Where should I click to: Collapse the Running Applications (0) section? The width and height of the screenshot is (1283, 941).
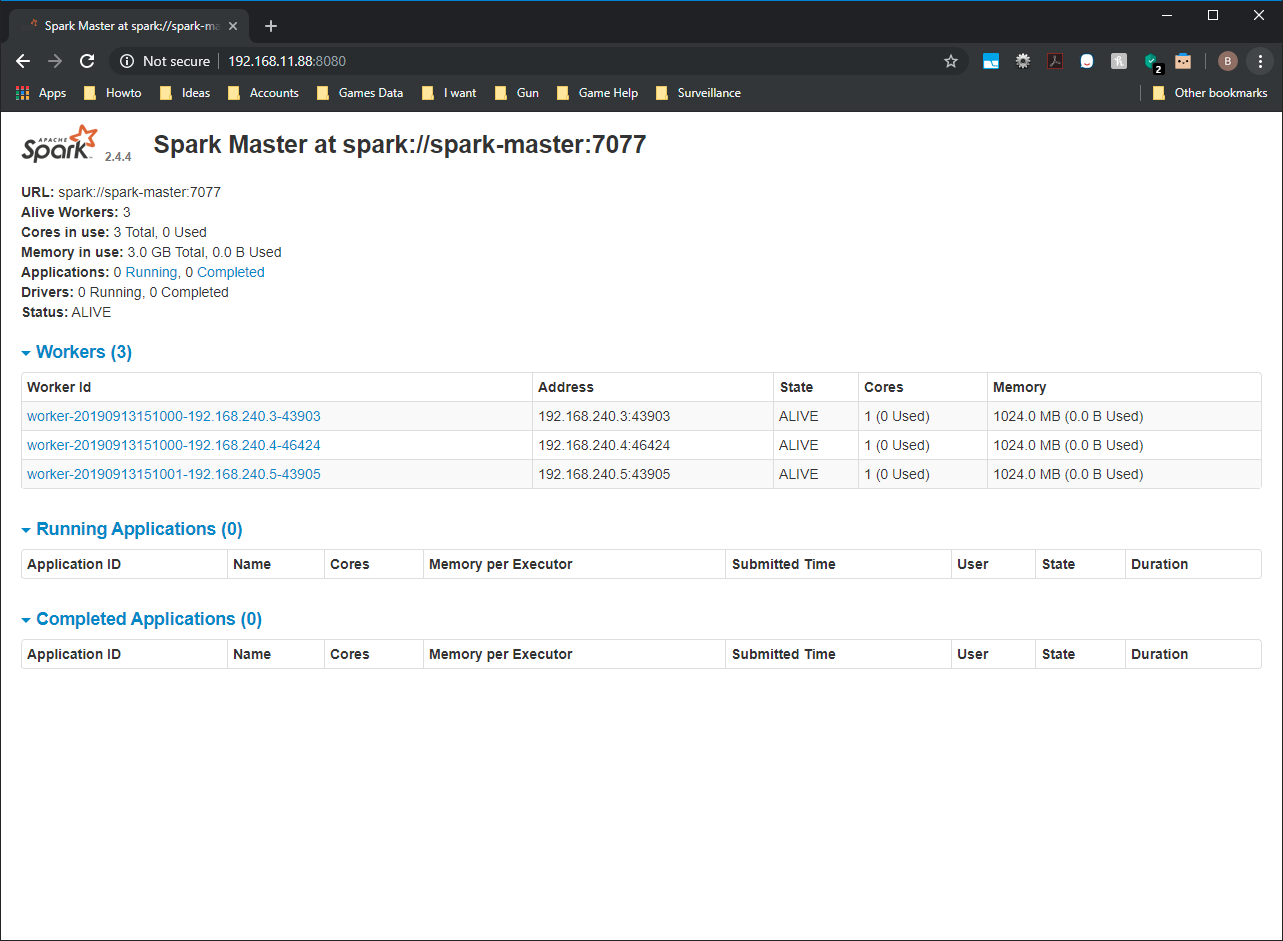[x=132, y=529]
